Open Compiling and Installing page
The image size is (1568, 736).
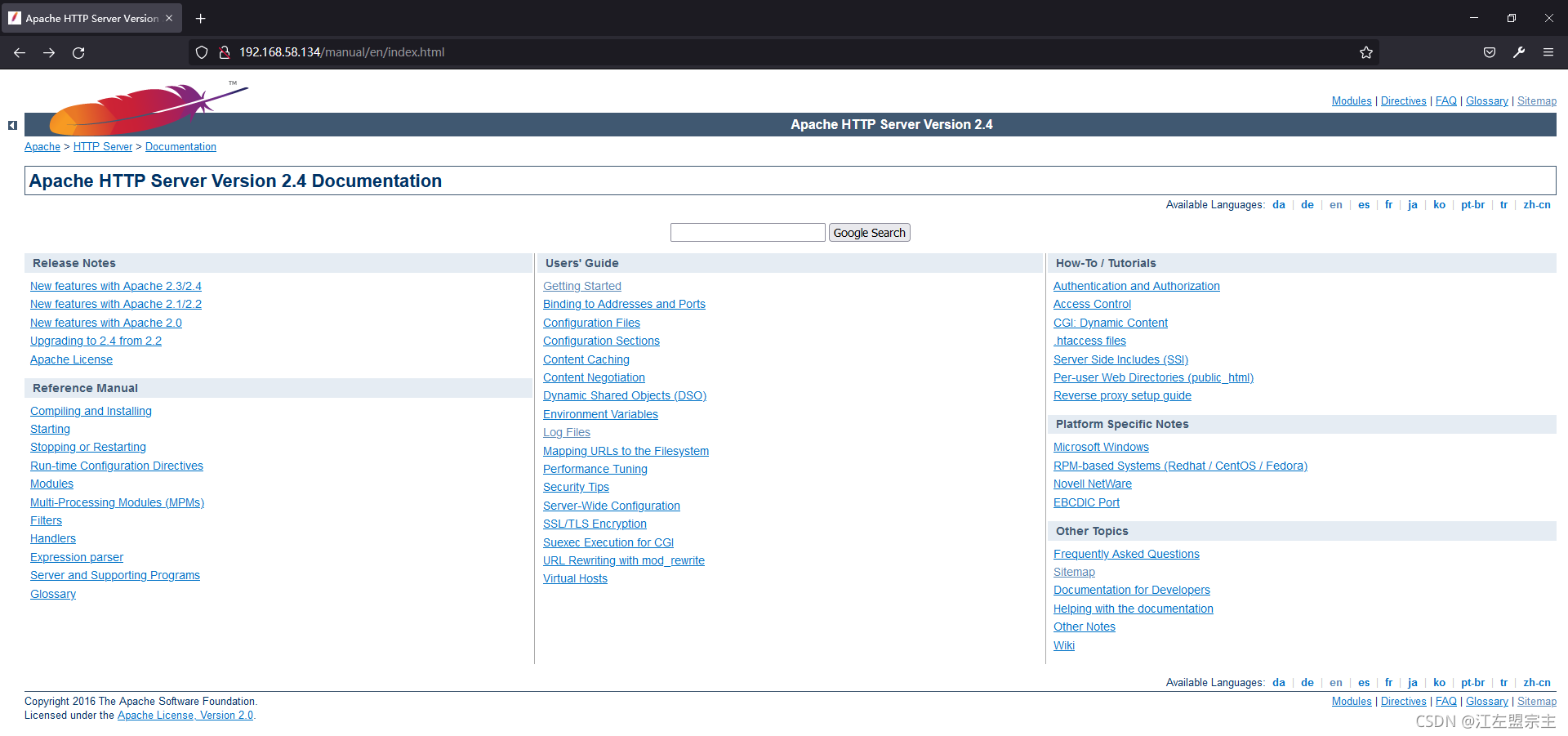(x=91, y=411)
